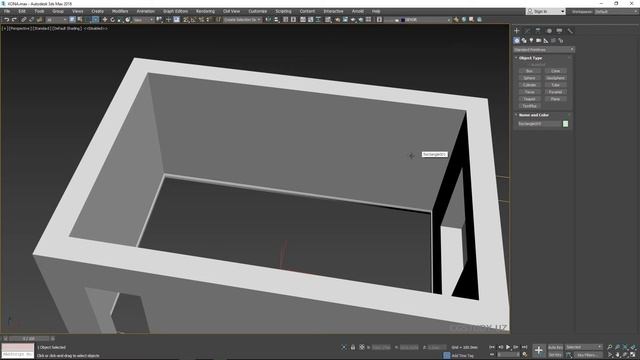
Task: Select the Cameras category icon
Action: coord(539,40)
